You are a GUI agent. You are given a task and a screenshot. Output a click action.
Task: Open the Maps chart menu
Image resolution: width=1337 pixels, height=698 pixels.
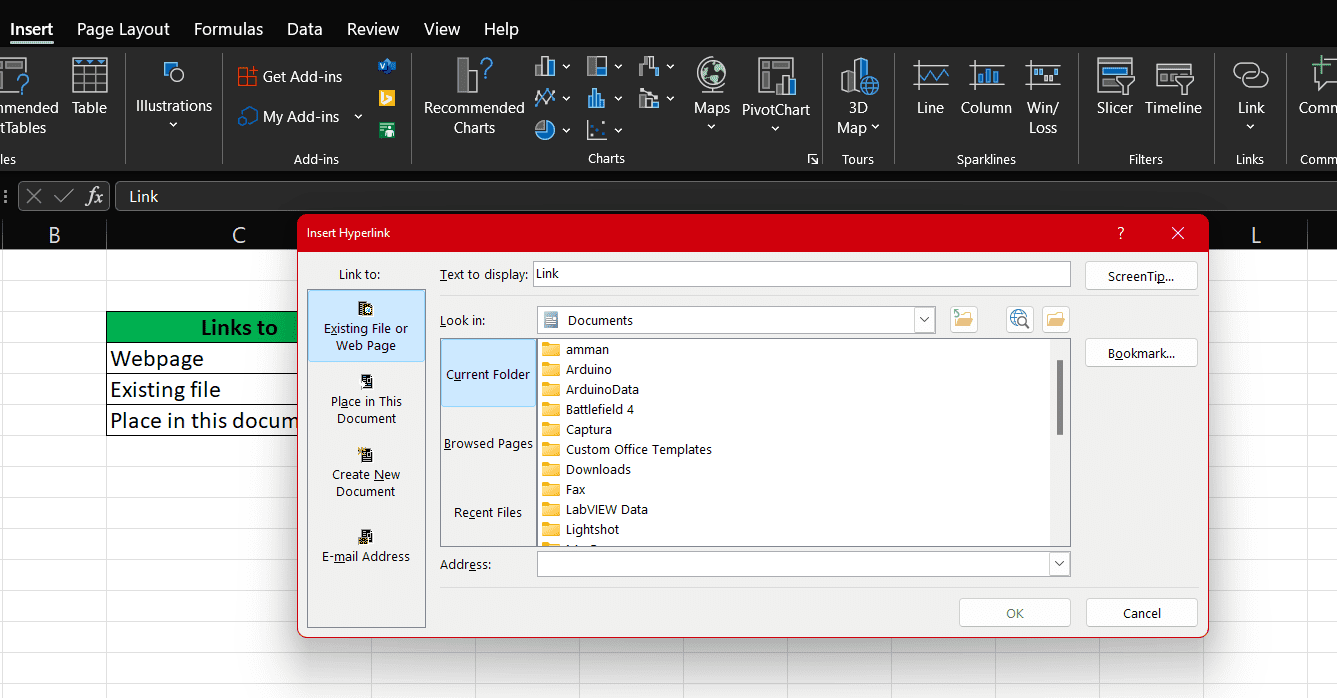712,96
